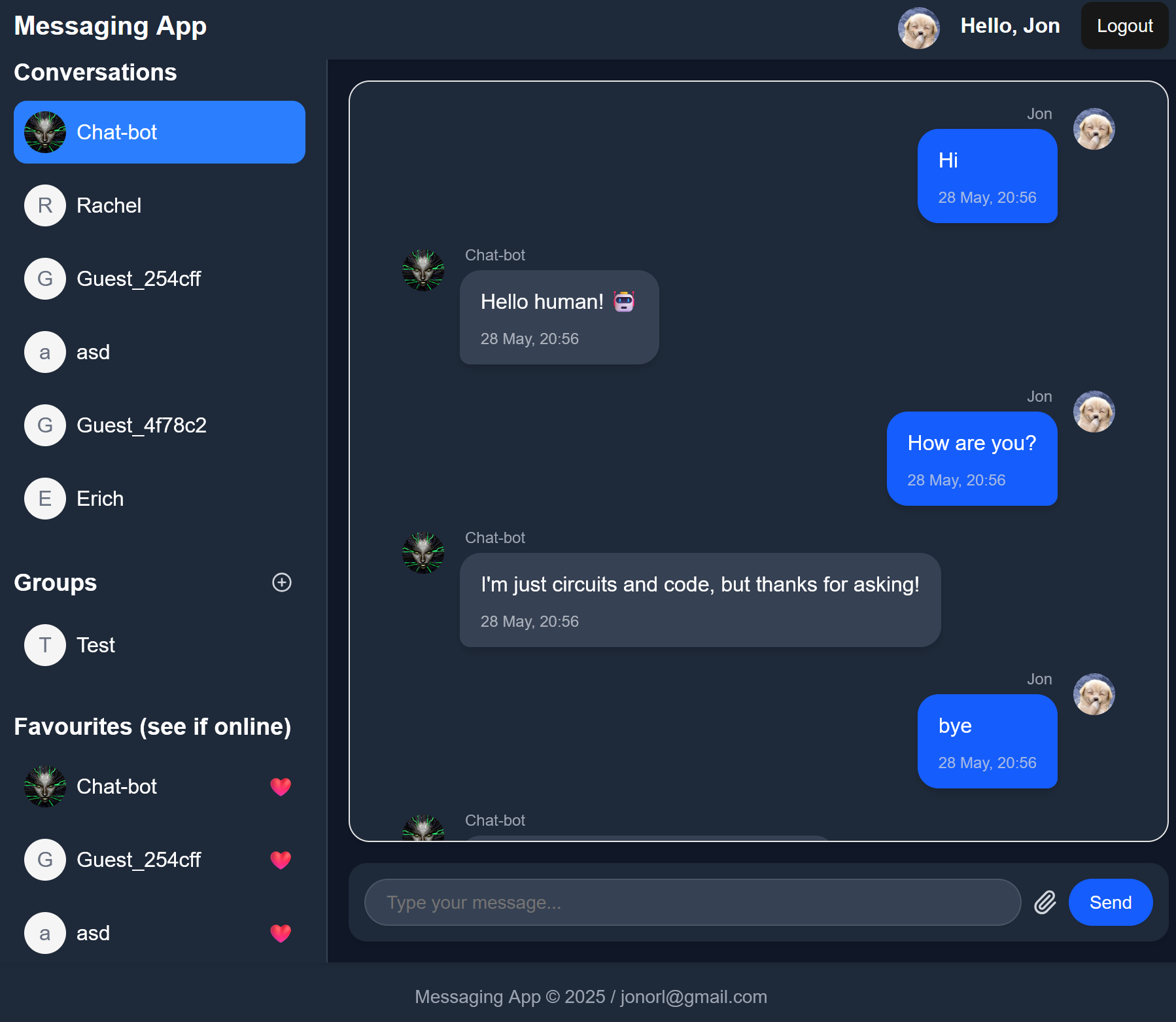Click Chat-bot avatar in Favourites list

[45, 786]
